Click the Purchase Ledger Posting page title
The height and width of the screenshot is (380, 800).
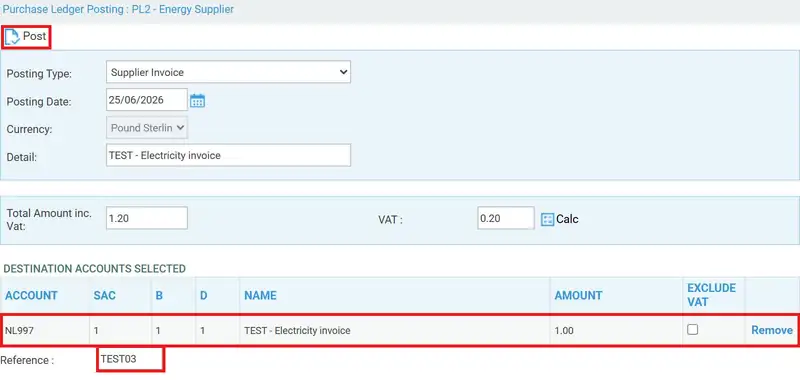tap(118, 9)
